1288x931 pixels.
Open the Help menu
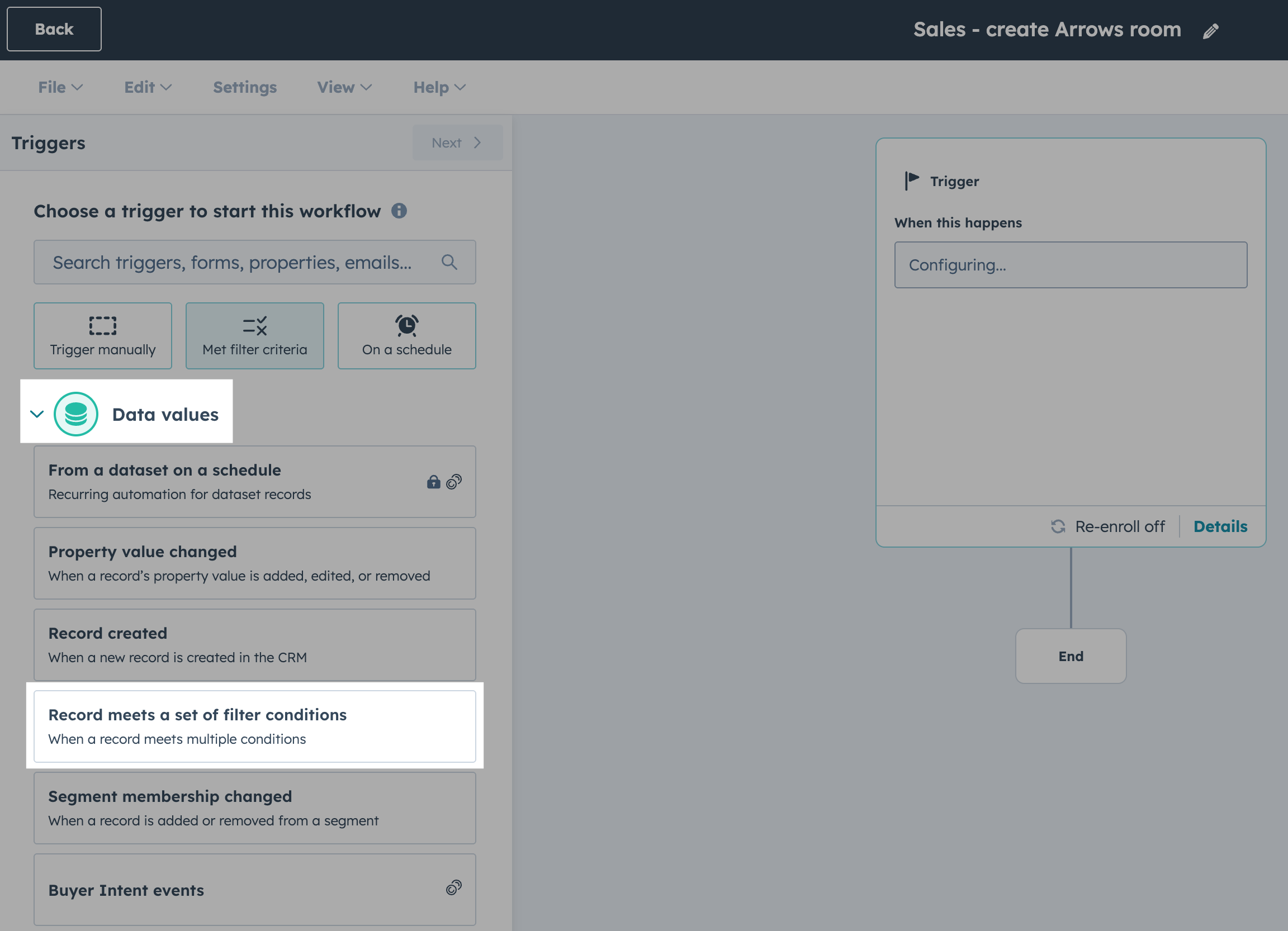[439, 87]
